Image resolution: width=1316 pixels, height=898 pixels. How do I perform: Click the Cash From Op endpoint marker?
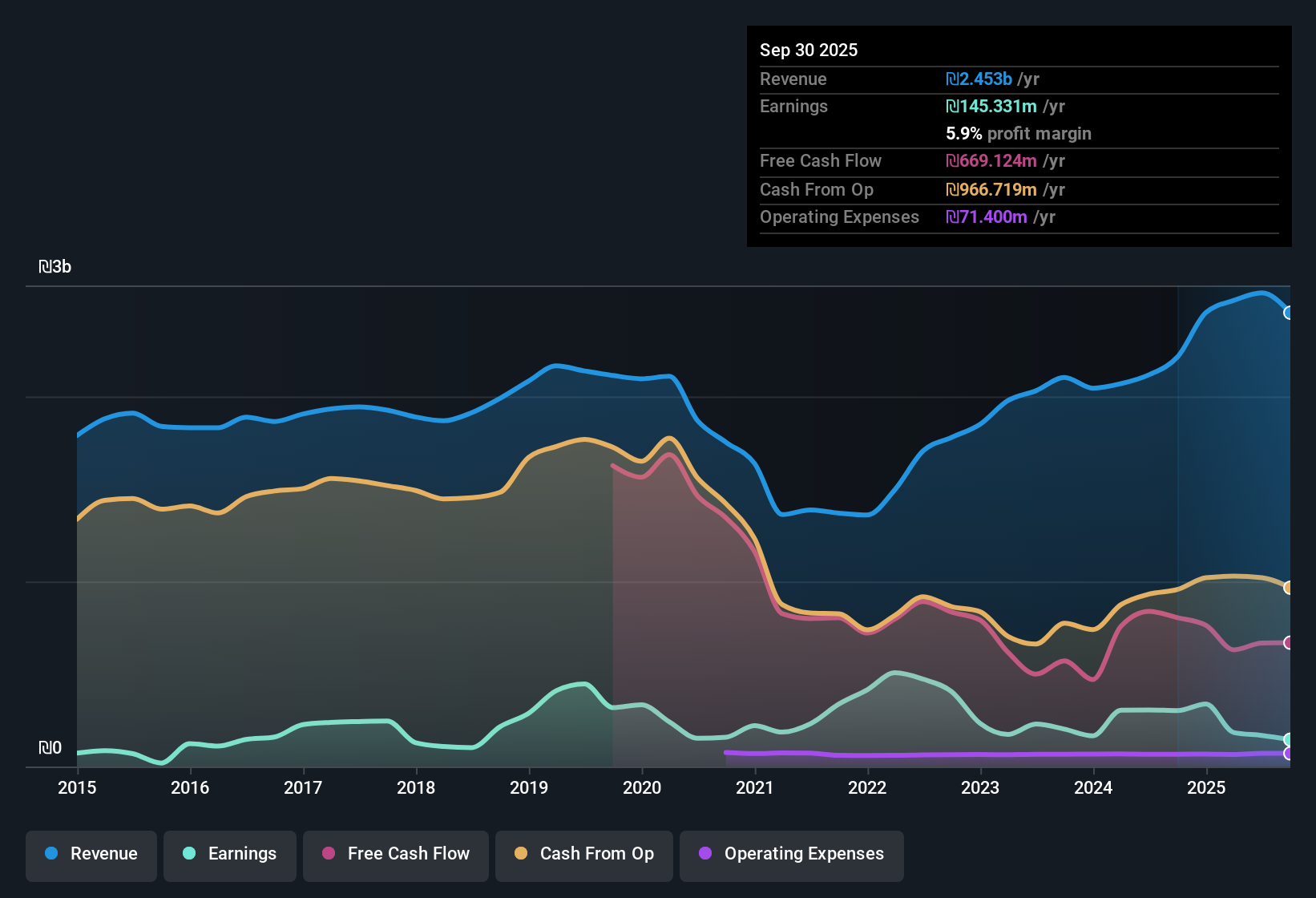pos(1287,587)
